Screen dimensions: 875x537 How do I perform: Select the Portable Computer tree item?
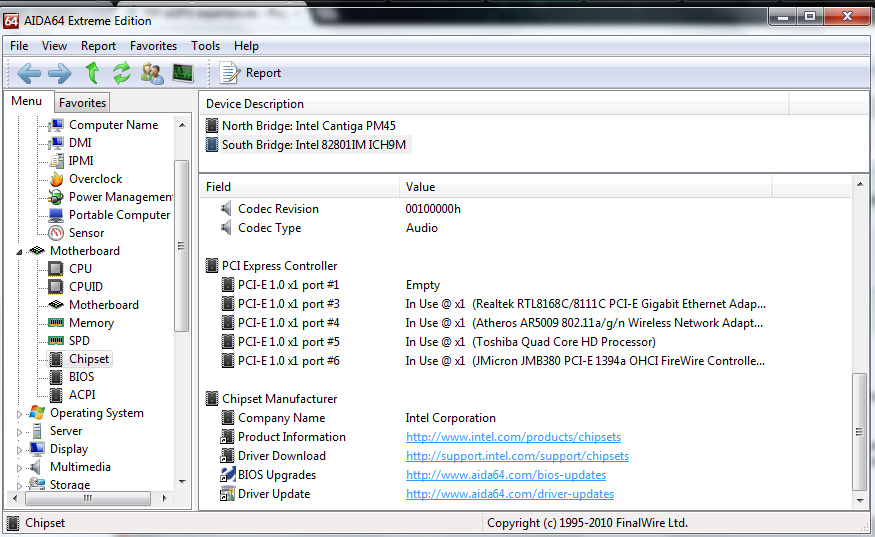coord(119,215)
